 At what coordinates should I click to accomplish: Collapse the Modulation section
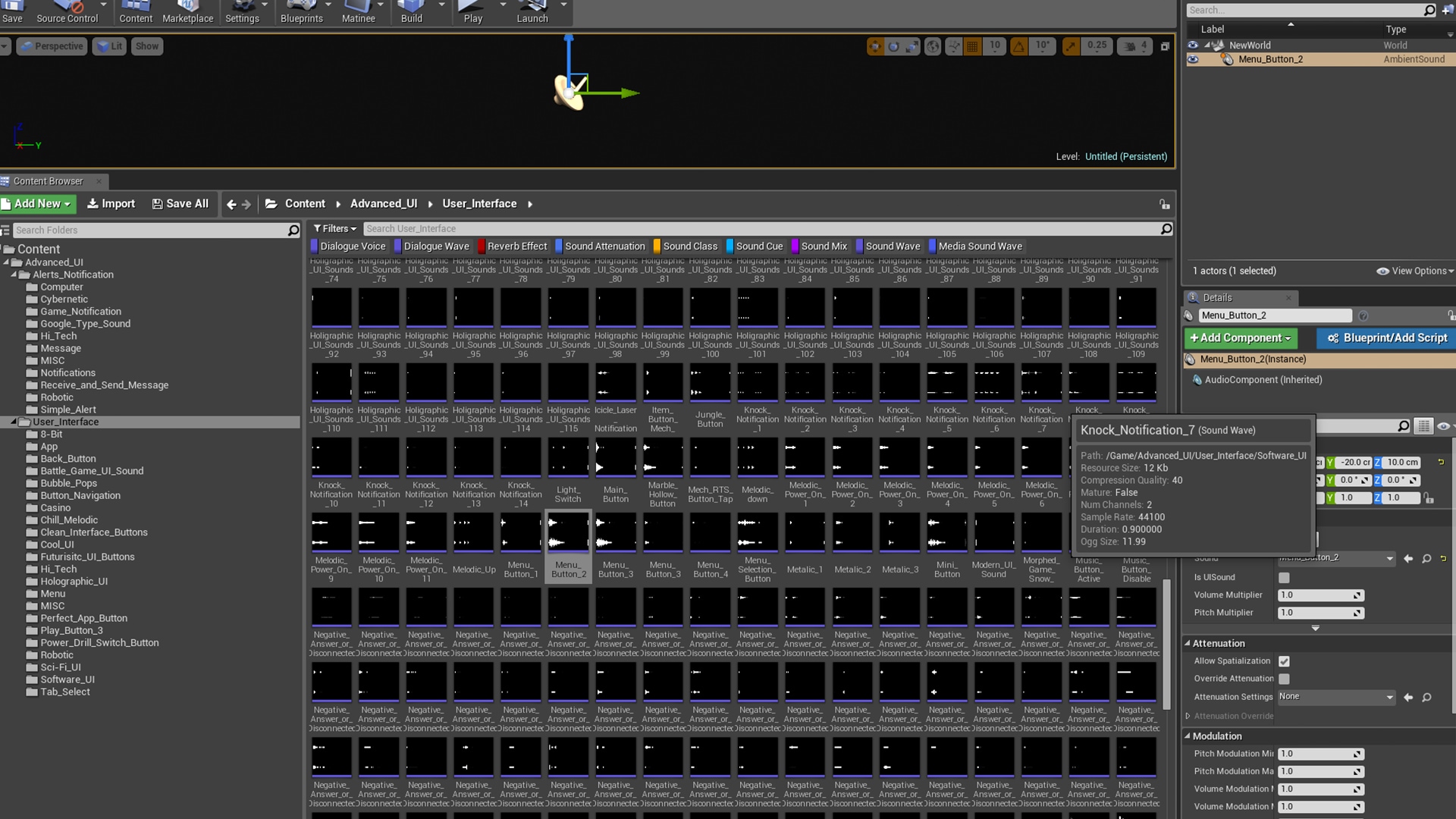pos(1188,736)
